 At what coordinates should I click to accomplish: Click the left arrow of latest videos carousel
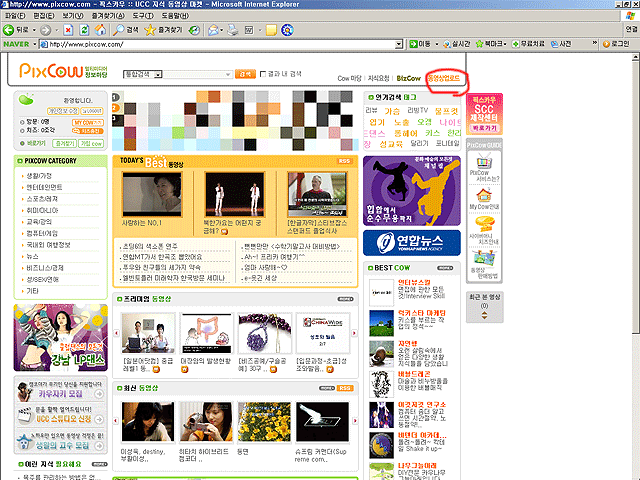(x=116, y=420)
